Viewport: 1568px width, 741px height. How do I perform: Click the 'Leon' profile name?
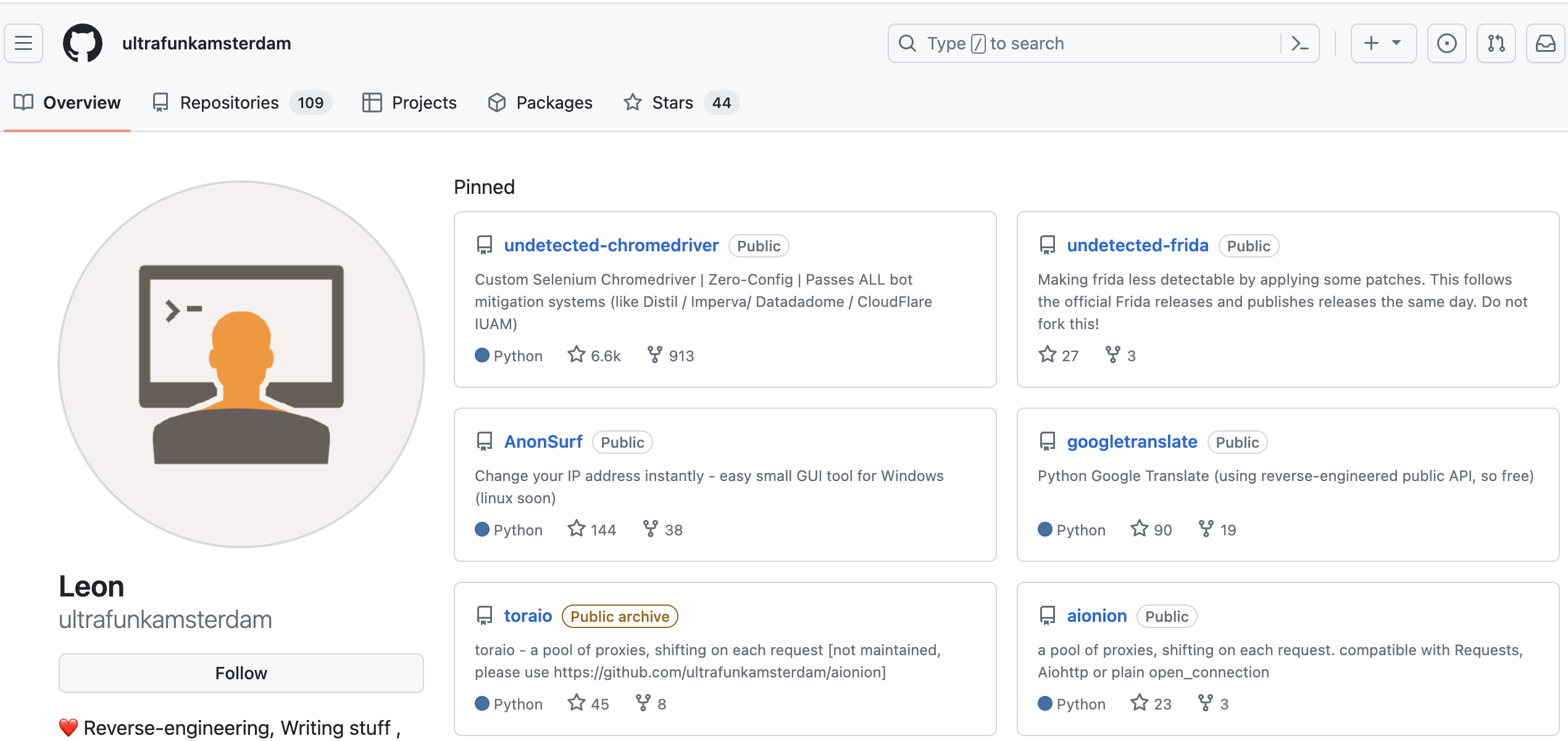91,587
